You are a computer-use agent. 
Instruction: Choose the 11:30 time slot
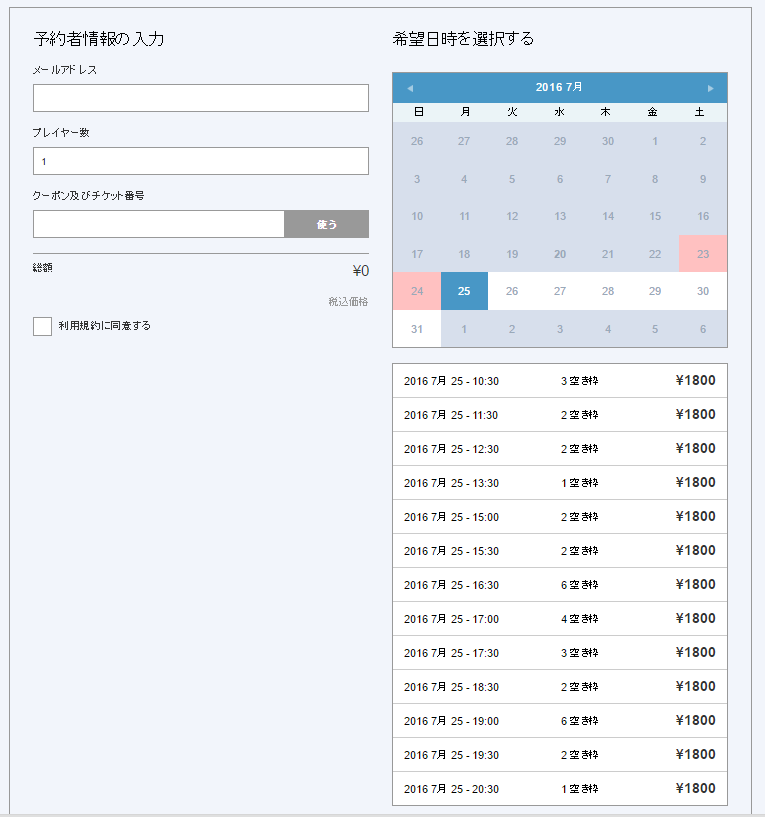[560, 415]
